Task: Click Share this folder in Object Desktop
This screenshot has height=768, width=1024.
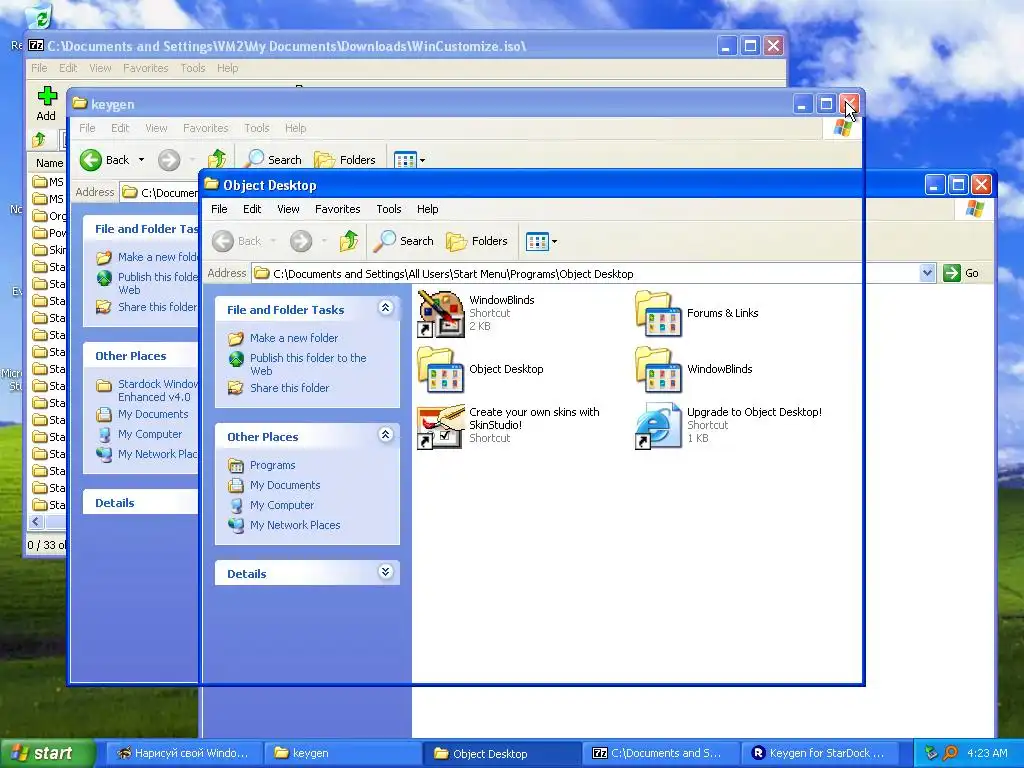Action: click(x=289, y=388)
